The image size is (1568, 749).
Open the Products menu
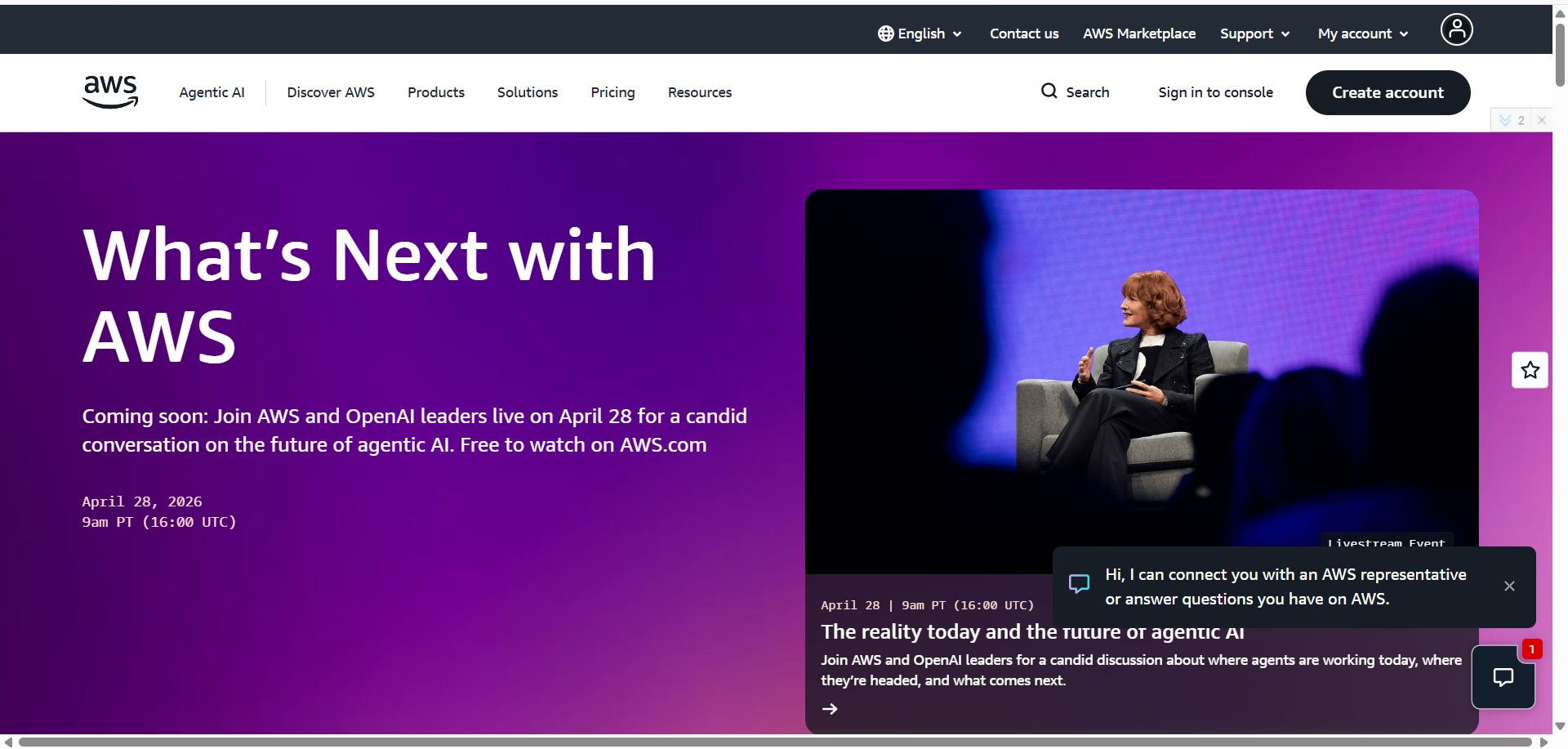[x=436, y=92]
